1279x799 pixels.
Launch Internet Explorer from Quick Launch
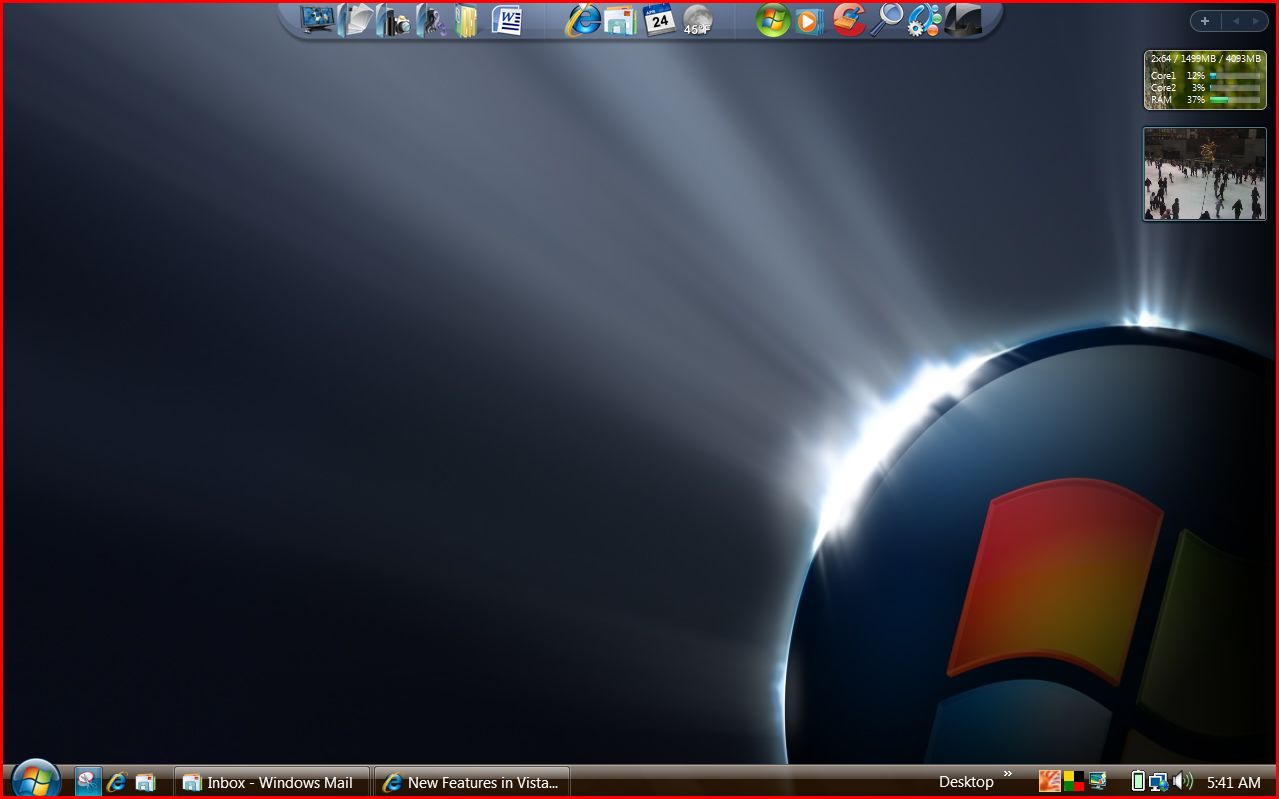pos(117,782)
